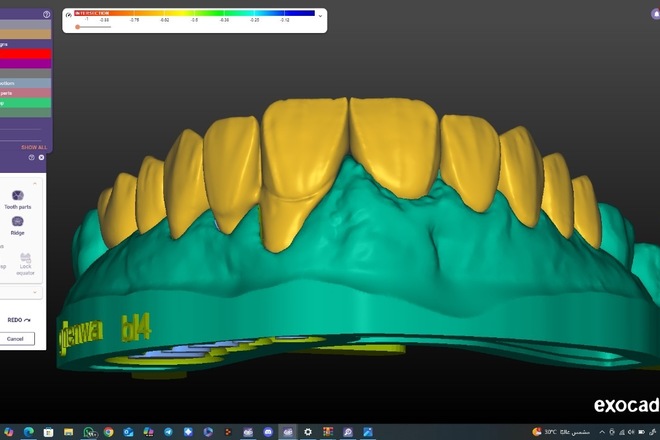Click the 'bl4' embossed label on model base
This screenshot has width=660, height=440.
click(x=136, y=327)
